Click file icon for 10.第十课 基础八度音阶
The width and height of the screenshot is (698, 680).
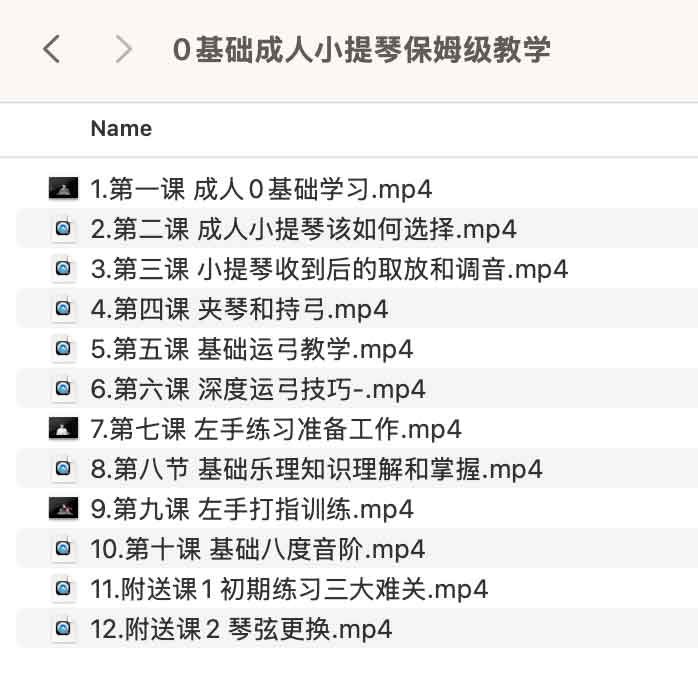click(x=63, y=549)
